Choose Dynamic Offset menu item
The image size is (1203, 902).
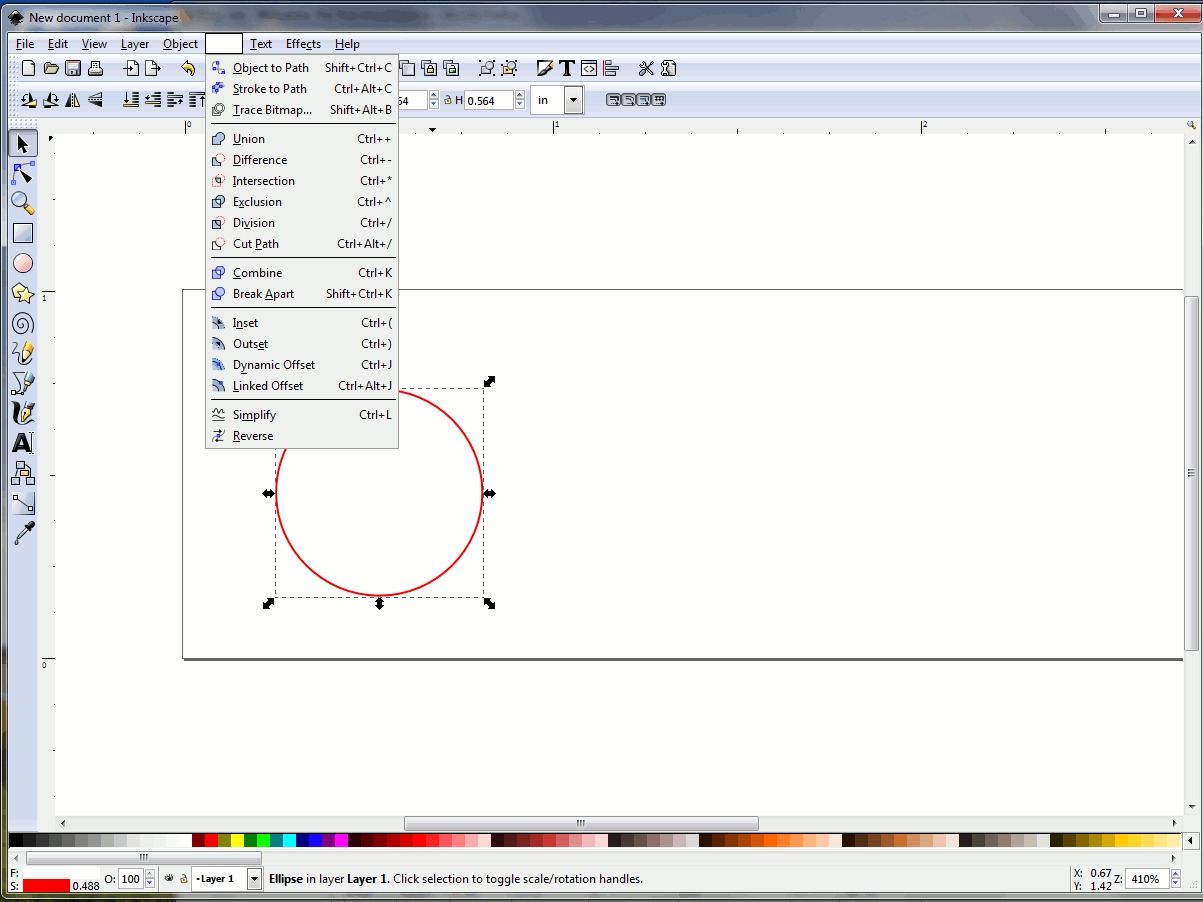302,365
